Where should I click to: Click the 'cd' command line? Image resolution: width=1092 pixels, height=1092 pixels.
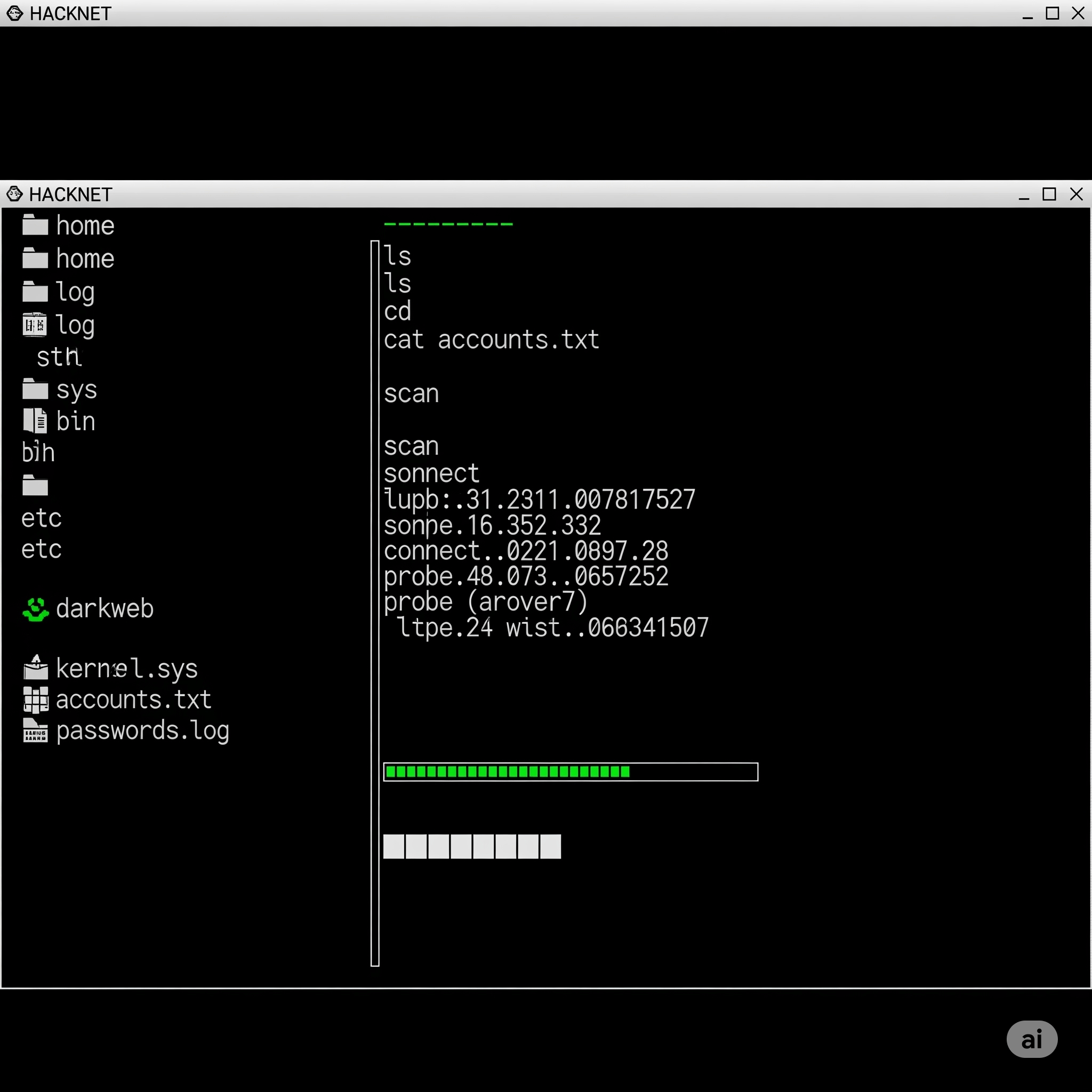(397, 311)
